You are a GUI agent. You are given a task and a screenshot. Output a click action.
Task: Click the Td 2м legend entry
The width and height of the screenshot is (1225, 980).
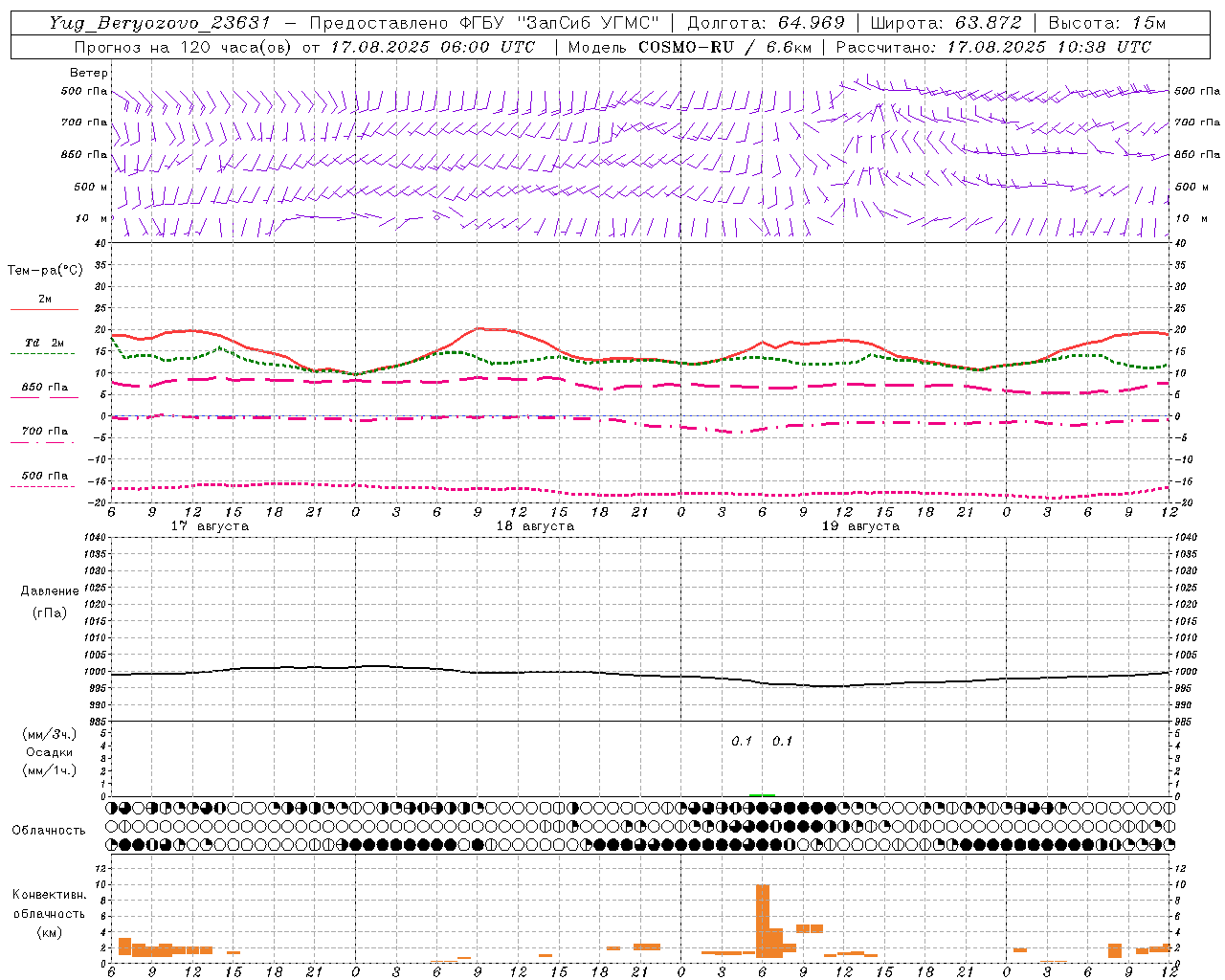point(44,343)
